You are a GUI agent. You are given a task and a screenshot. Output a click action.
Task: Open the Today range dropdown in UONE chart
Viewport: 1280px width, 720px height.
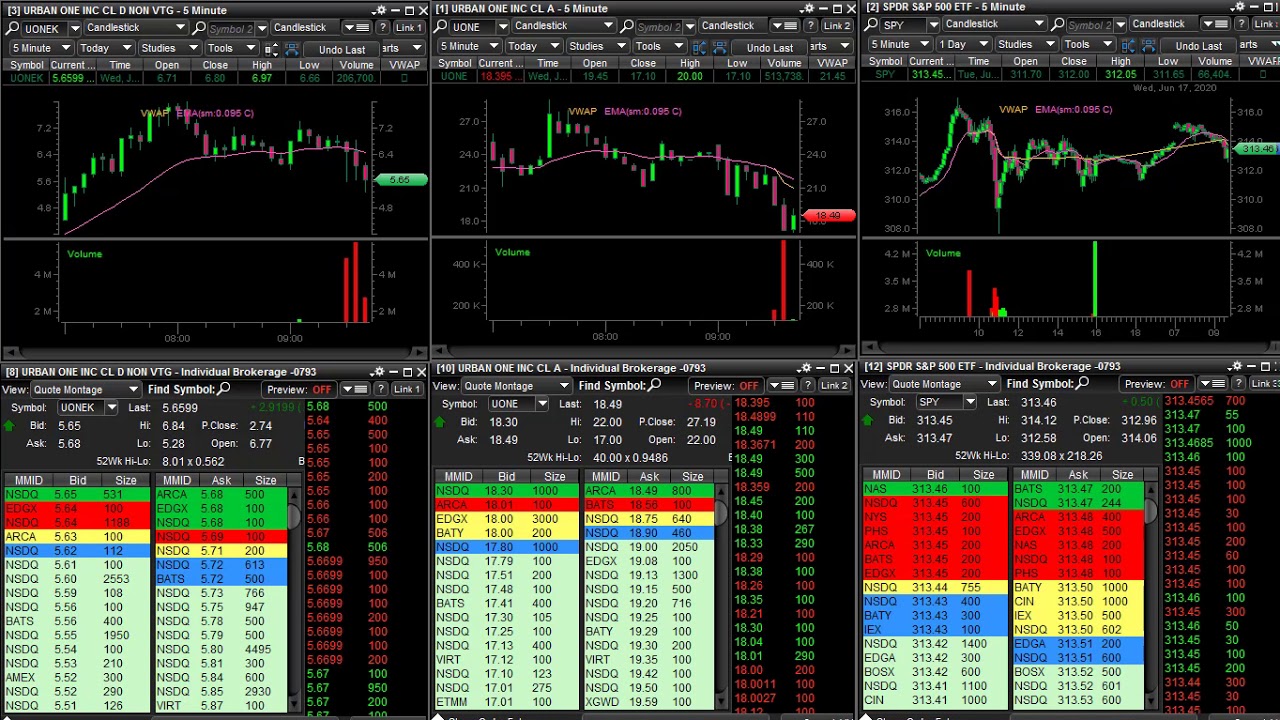click(533, 46)
